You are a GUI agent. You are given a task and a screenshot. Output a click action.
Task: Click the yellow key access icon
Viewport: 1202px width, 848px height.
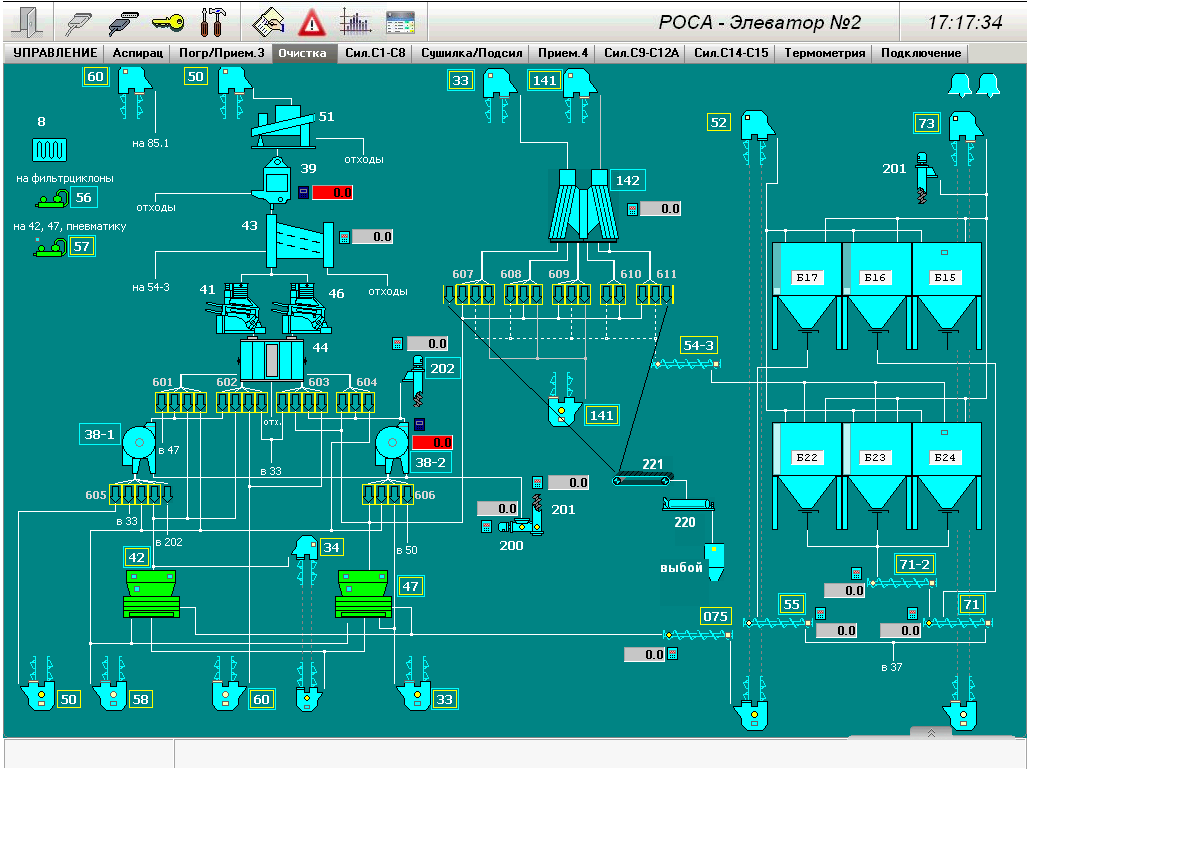pos(168,21)
